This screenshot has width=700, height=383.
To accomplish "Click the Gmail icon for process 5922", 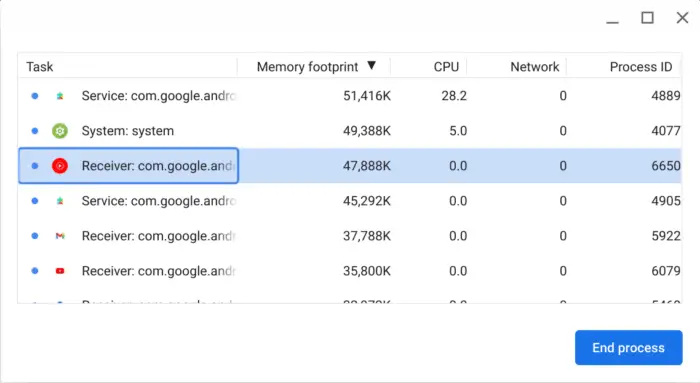I will click(60, 236).
